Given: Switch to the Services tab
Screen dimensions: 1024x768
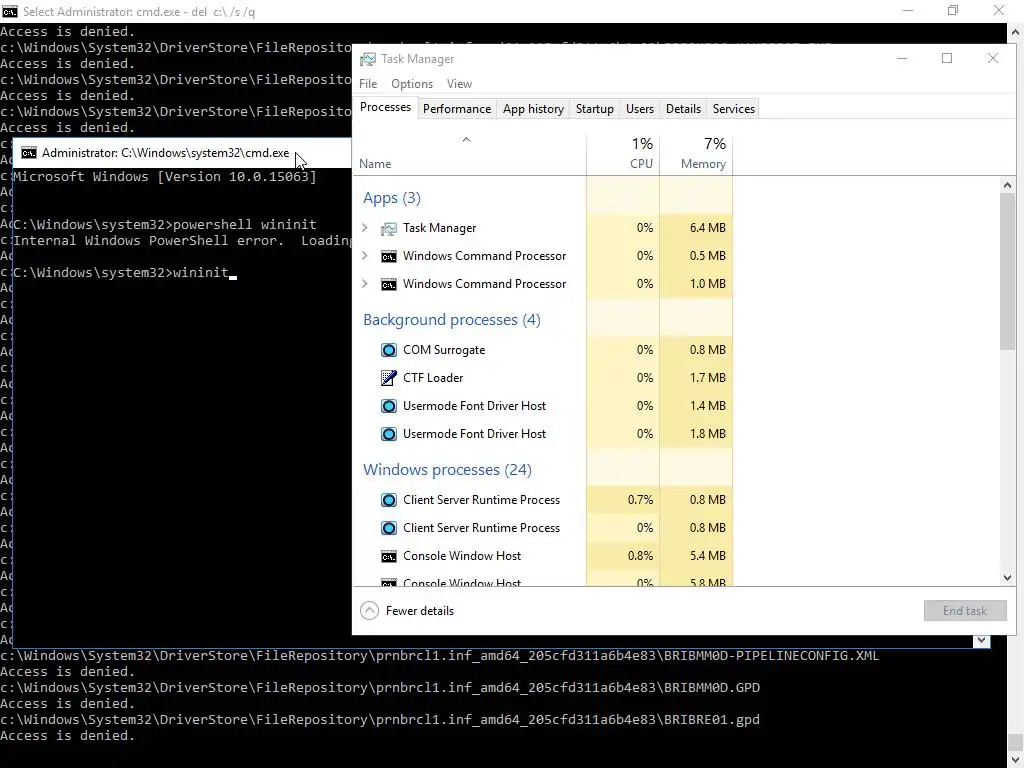Looking at the screenshot, I should pos(733,109).
